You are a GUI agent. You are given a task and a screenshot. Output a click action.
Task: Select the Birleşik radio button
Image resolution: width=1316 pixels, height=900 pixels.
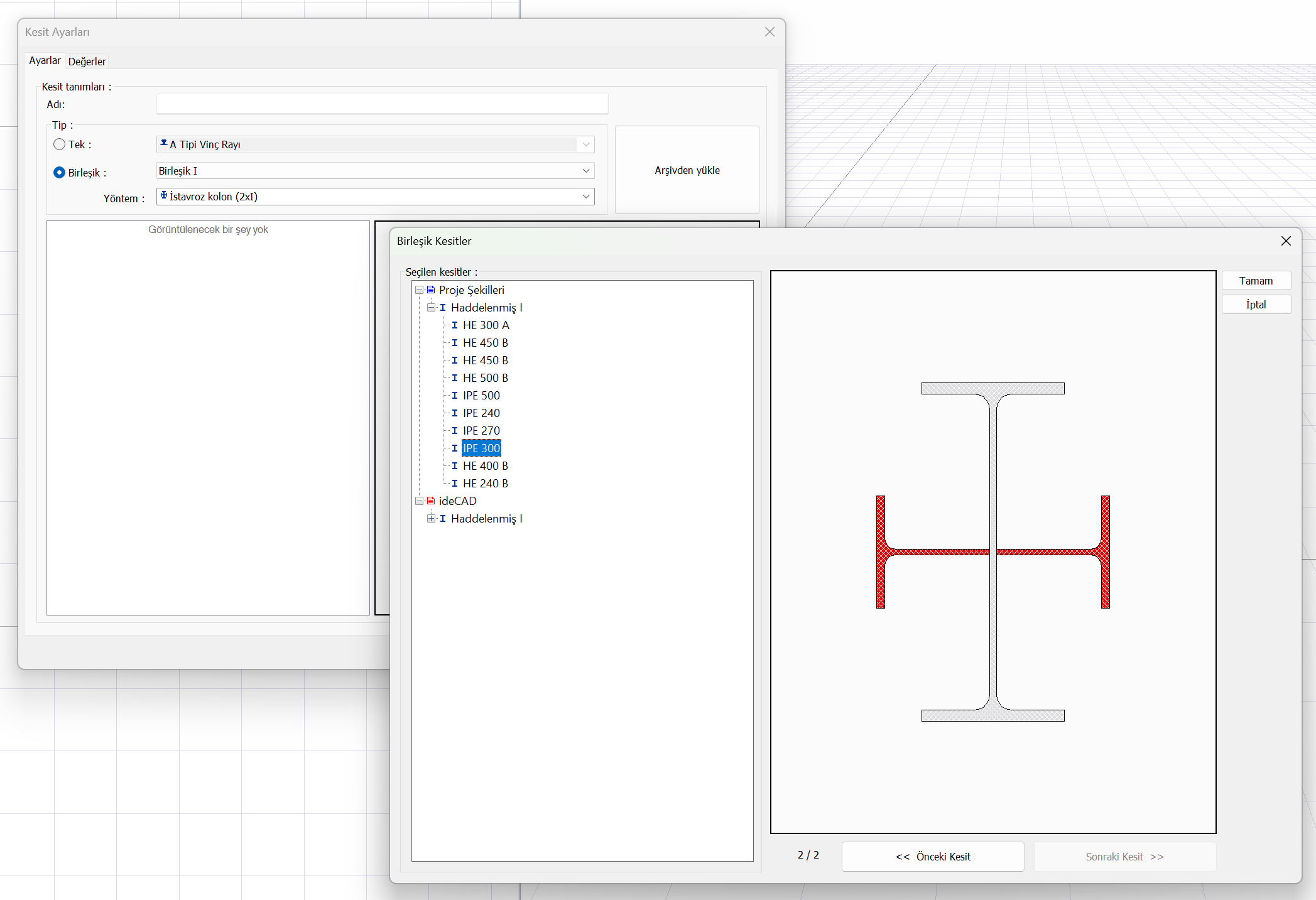(60, 172)
